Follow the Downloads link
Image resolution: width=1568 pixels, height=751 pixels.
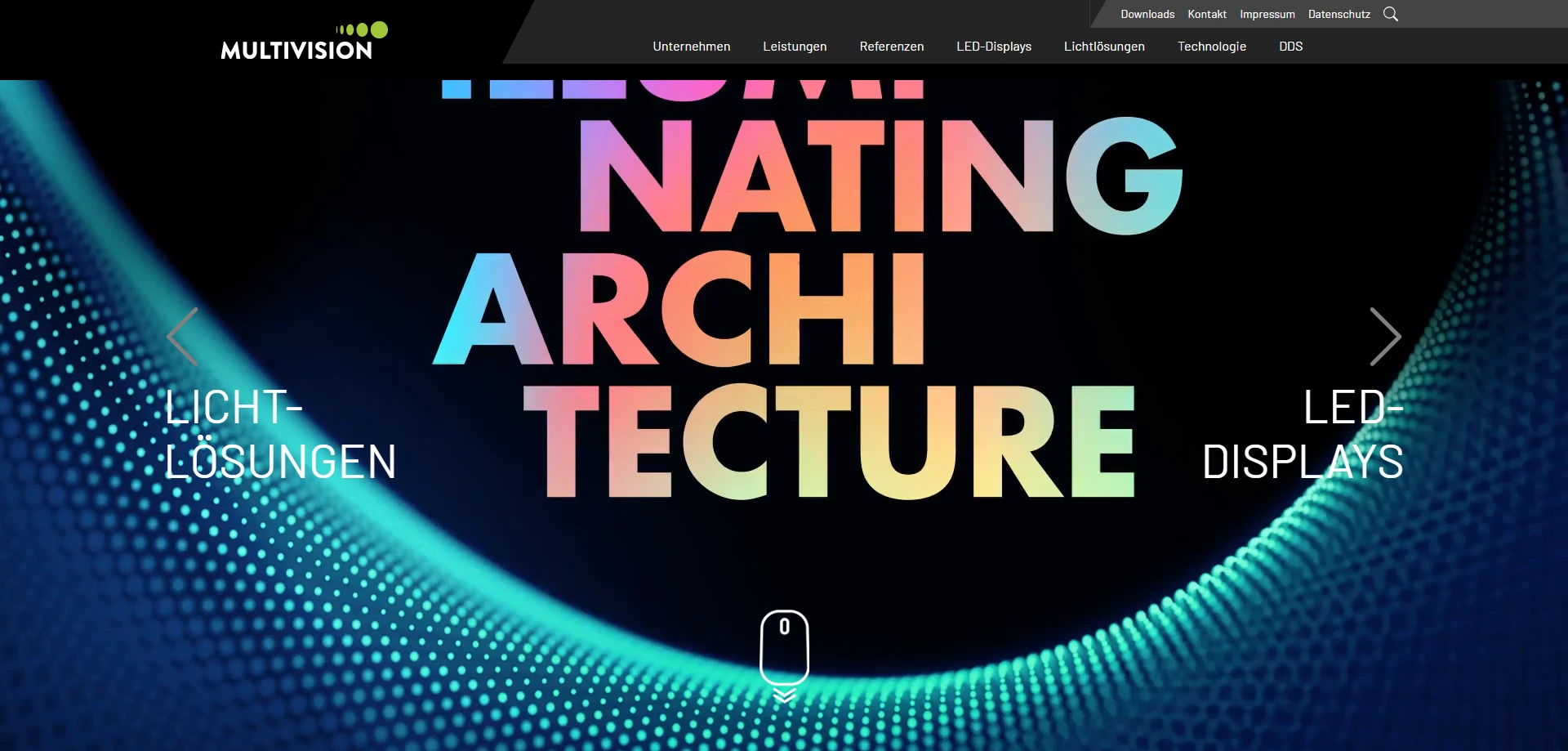click(1147, 14)
